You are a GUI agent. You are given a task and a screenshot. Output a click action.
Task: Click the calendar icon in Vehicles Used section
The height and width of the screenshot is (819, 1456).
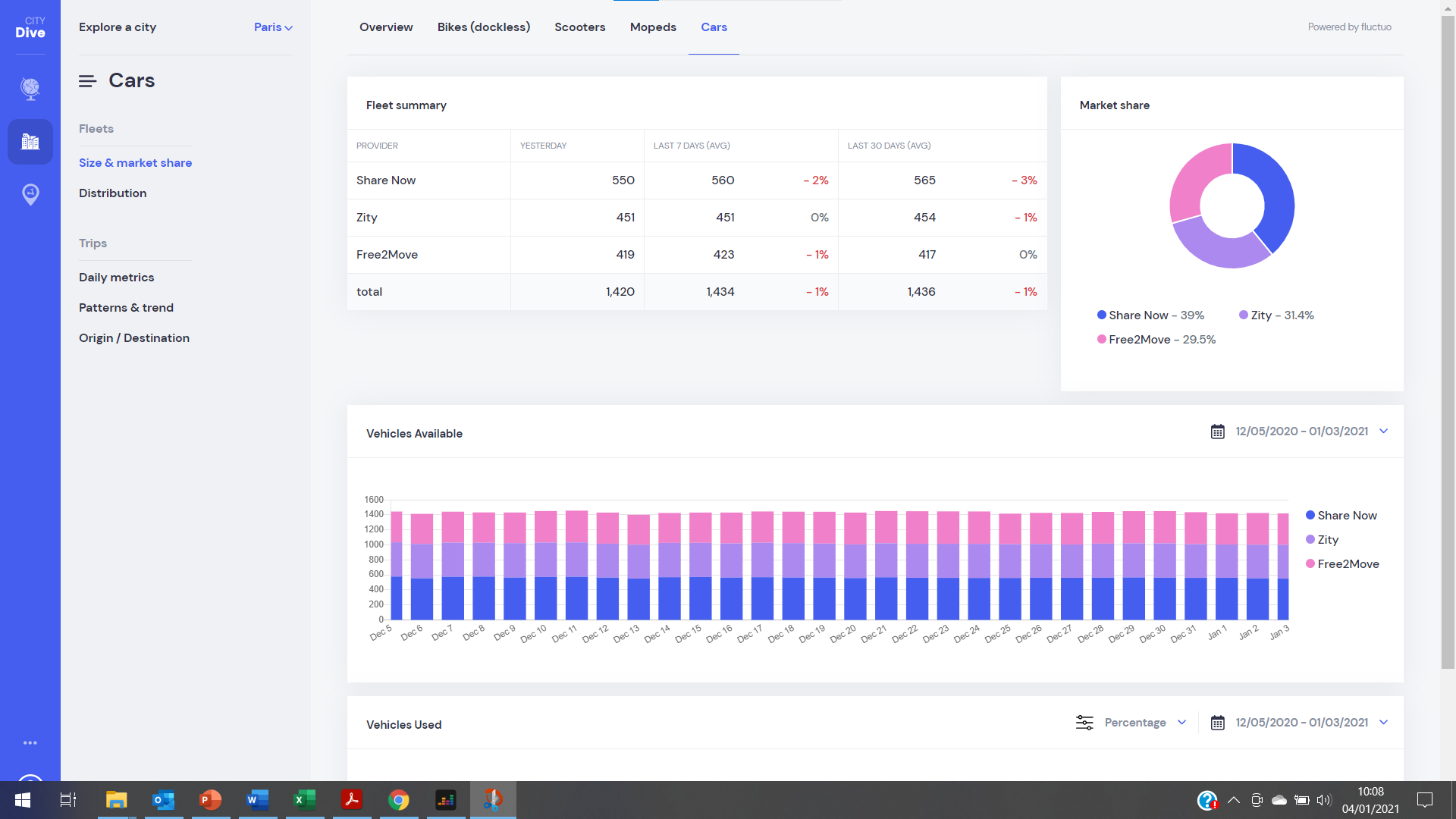[1218, 723]
